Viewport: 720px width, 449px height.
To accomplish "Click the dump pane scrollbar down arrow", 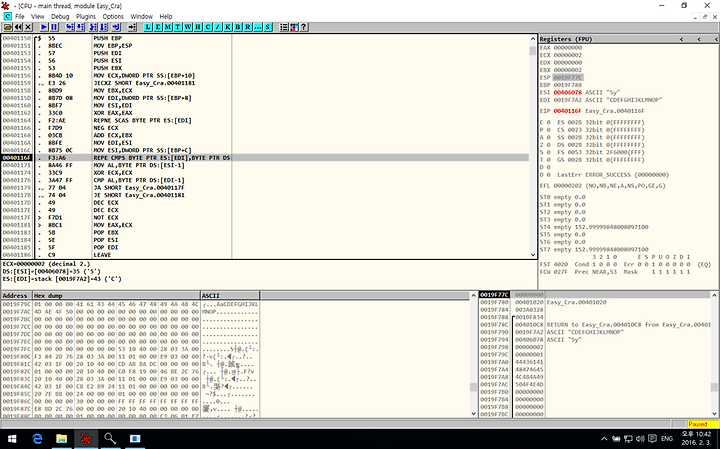I will click(x=474, y=414).
